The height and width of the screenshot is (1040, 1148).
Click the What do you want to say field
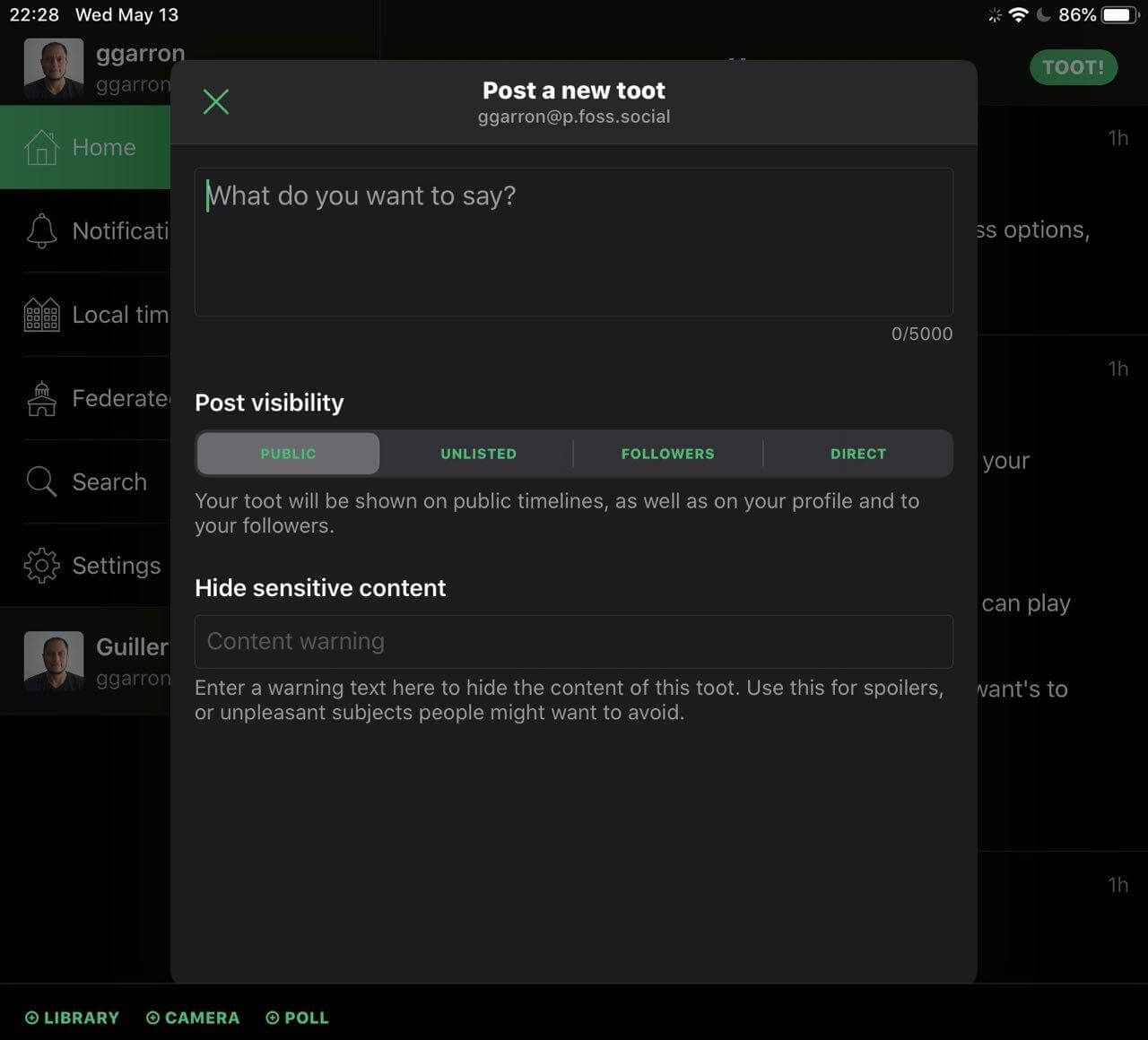[x=573, y=242]
